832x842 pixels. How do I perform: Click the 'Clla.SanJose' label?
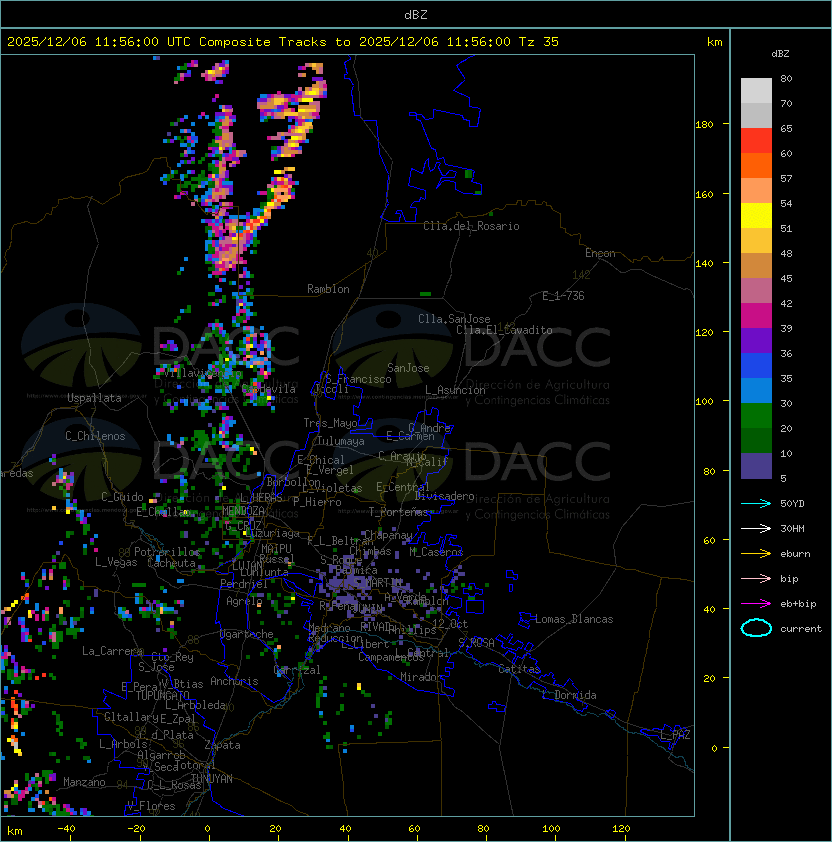454,319
